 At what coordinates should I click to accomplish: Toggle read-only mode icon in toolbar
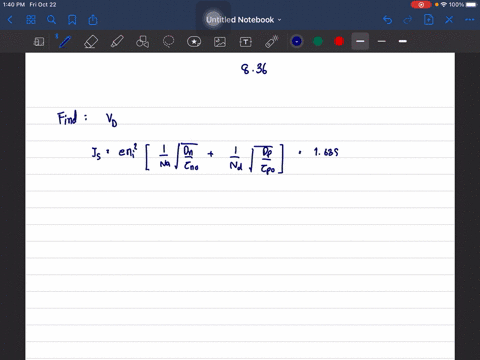[x=39, y=42]
